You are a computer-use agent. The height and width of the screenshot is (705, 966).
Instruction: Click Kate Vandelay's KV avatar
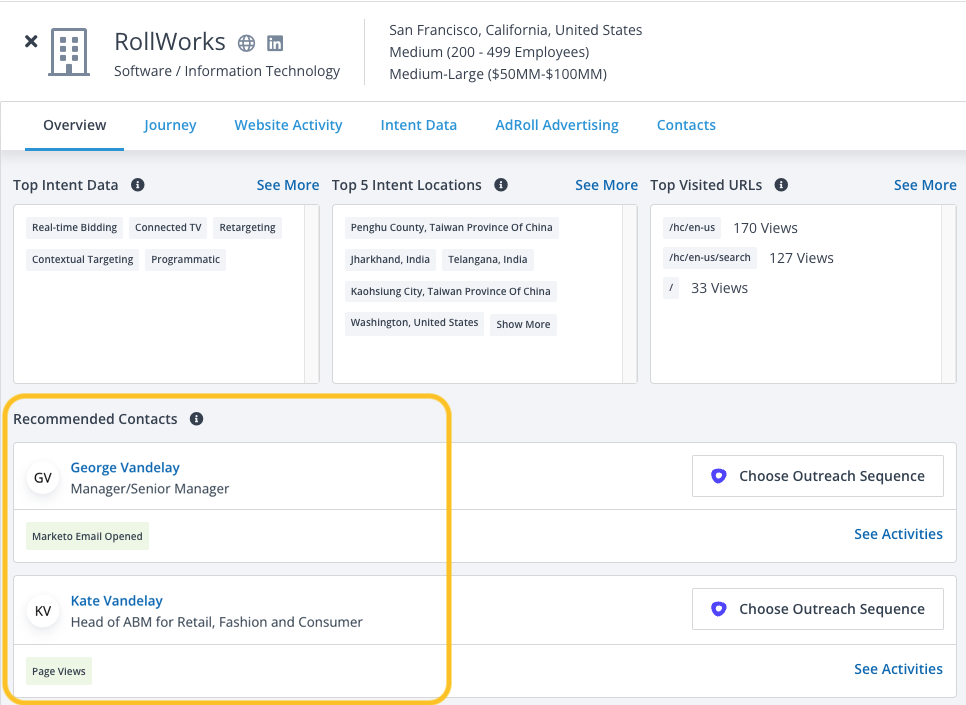pyautogui.click(x=43, y=611)
